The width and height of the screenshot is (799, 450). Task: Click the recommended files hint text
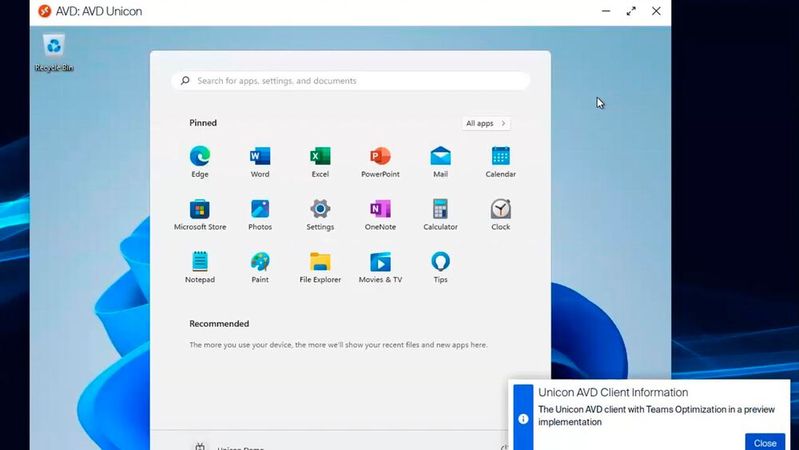point(338,345)
